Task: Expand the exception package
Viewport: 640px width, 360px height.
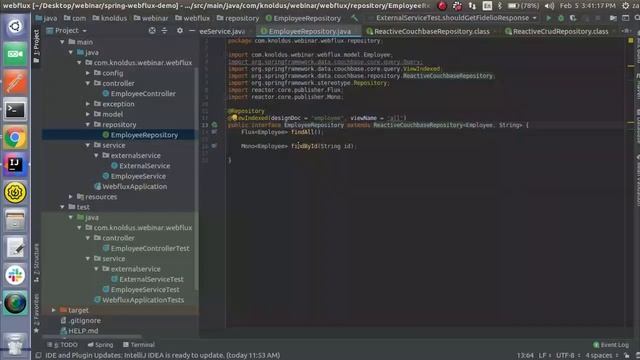Action: pos(88,104)
